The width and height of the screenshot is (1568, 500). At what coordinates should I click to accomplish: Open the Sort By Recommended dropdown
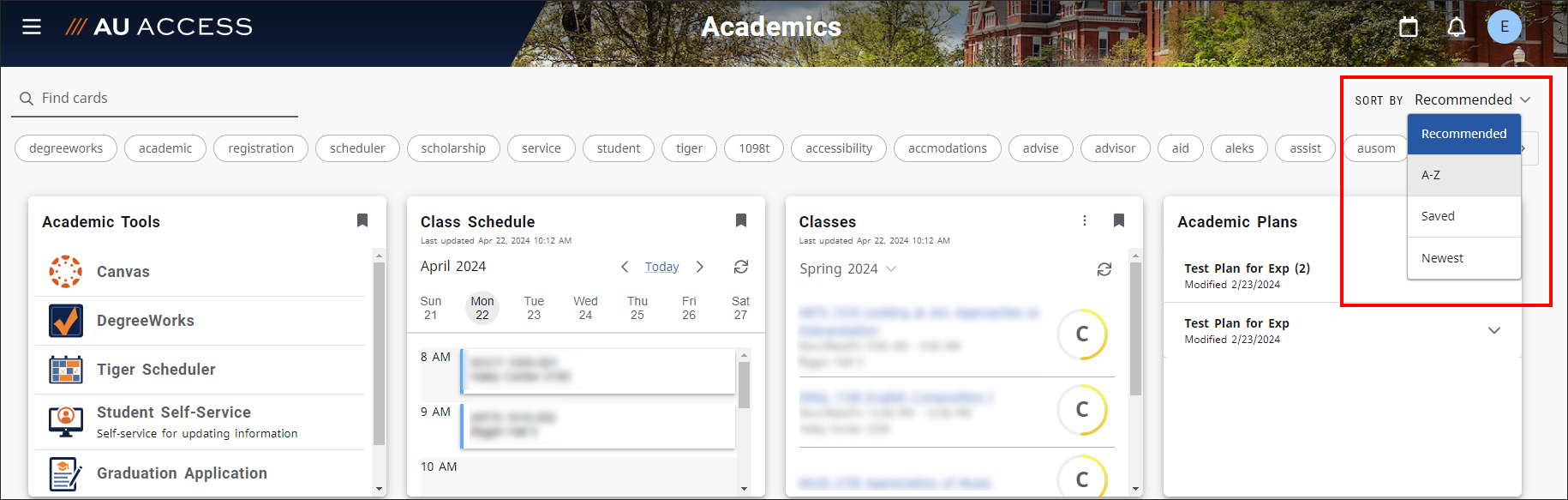click(x=1471, y=99)
